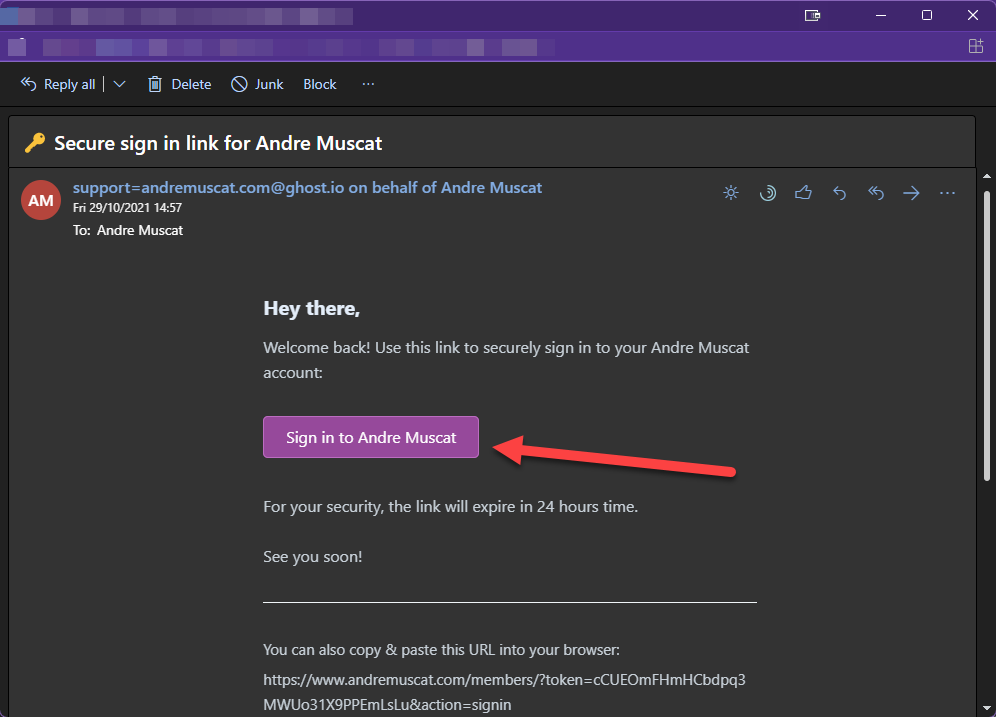The image size is (996, 717).
Task: Click the Reply all toolbar command
Action: (x=58, y=84)
